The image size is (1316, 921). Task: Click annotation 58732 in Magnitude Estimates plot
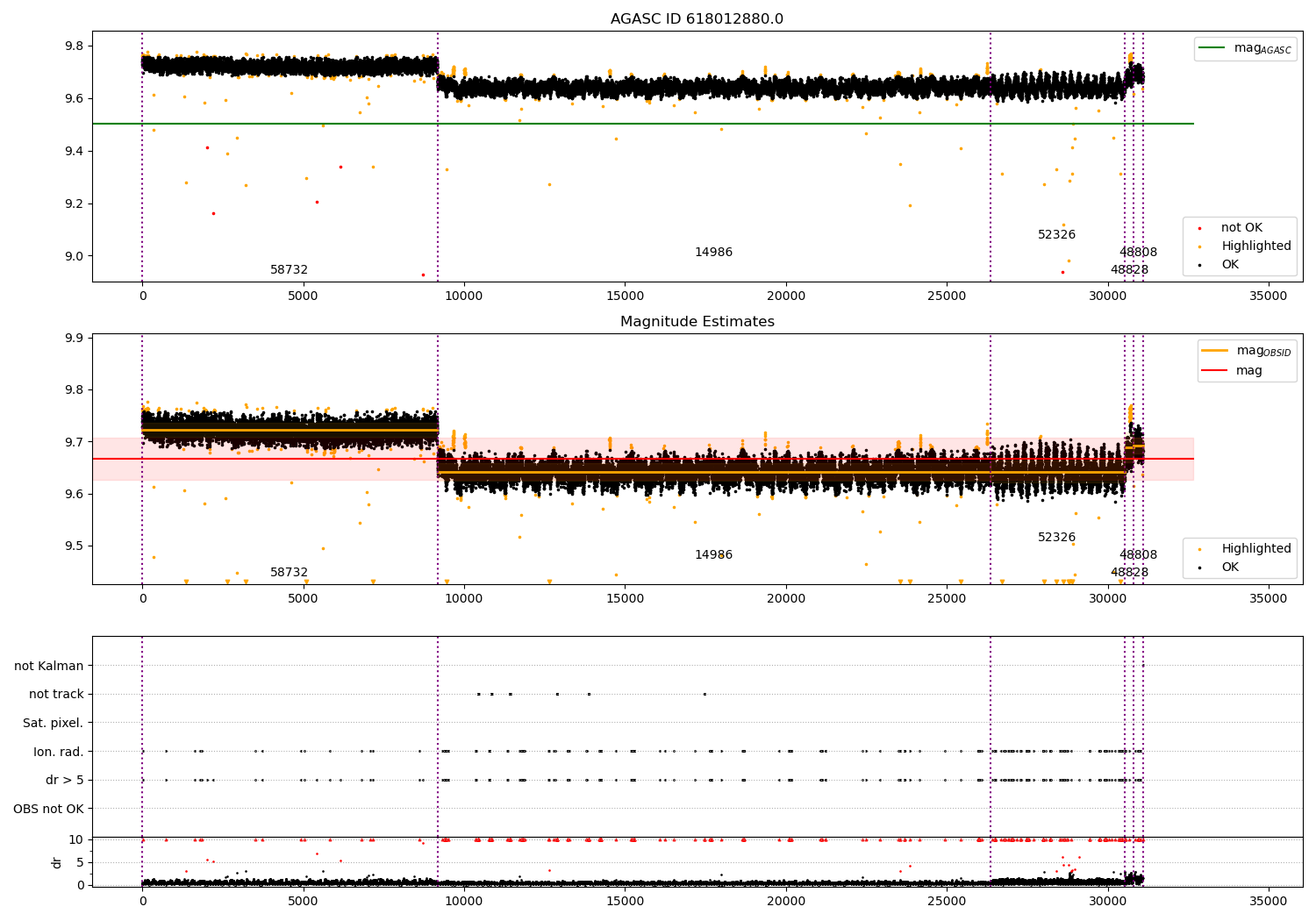[x=289, y=573]
